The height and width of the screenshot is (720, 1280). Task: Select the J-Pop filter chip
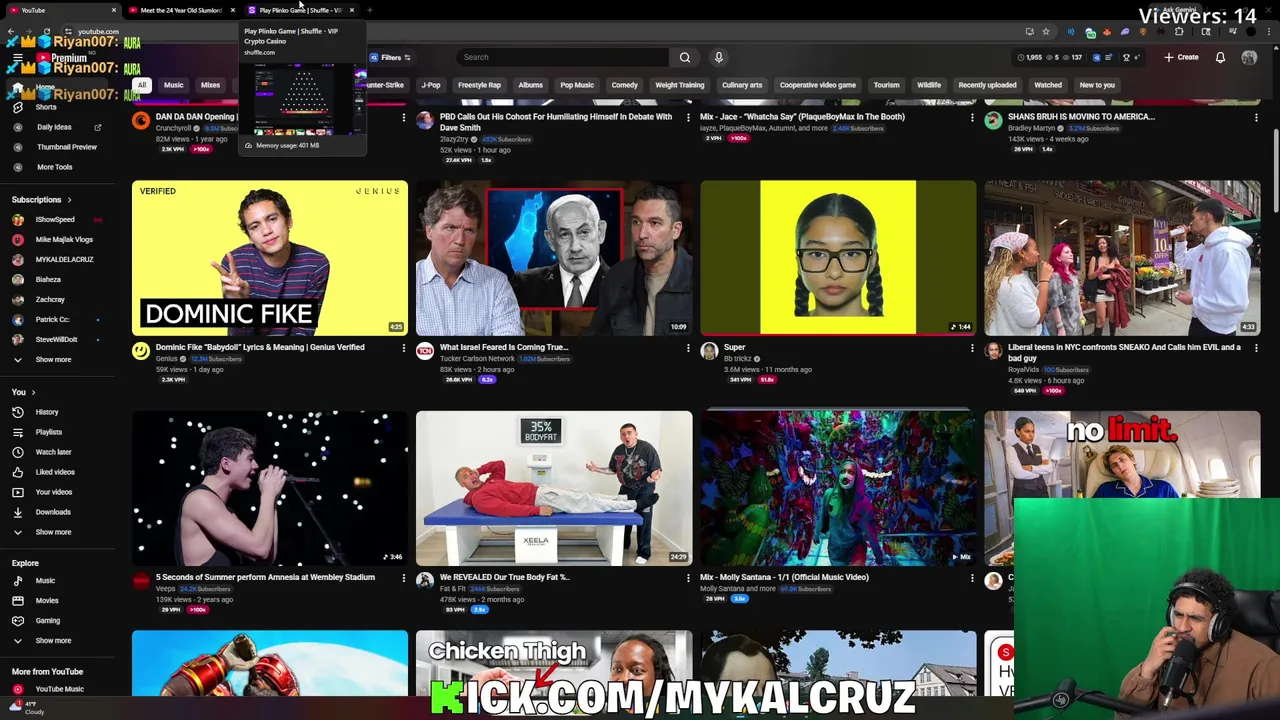click(431, 85)
